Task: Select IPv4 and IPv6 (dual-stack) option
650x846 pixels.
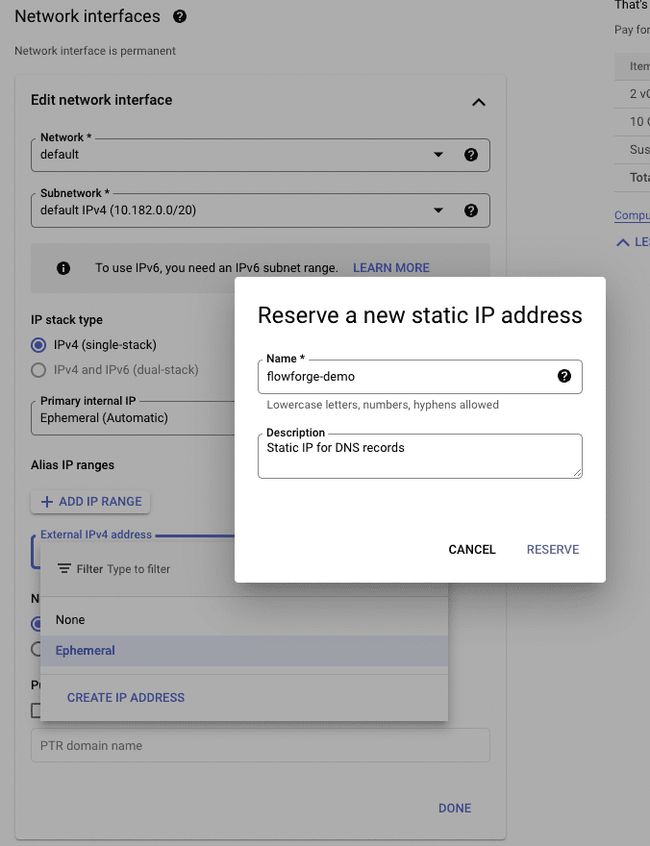Action: [39, 370]
